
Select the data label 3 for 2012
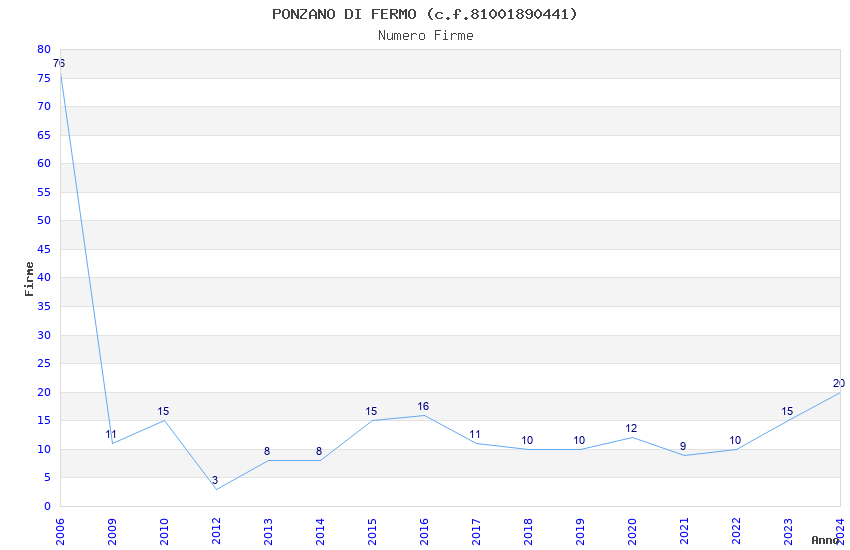tap(215, 480)
